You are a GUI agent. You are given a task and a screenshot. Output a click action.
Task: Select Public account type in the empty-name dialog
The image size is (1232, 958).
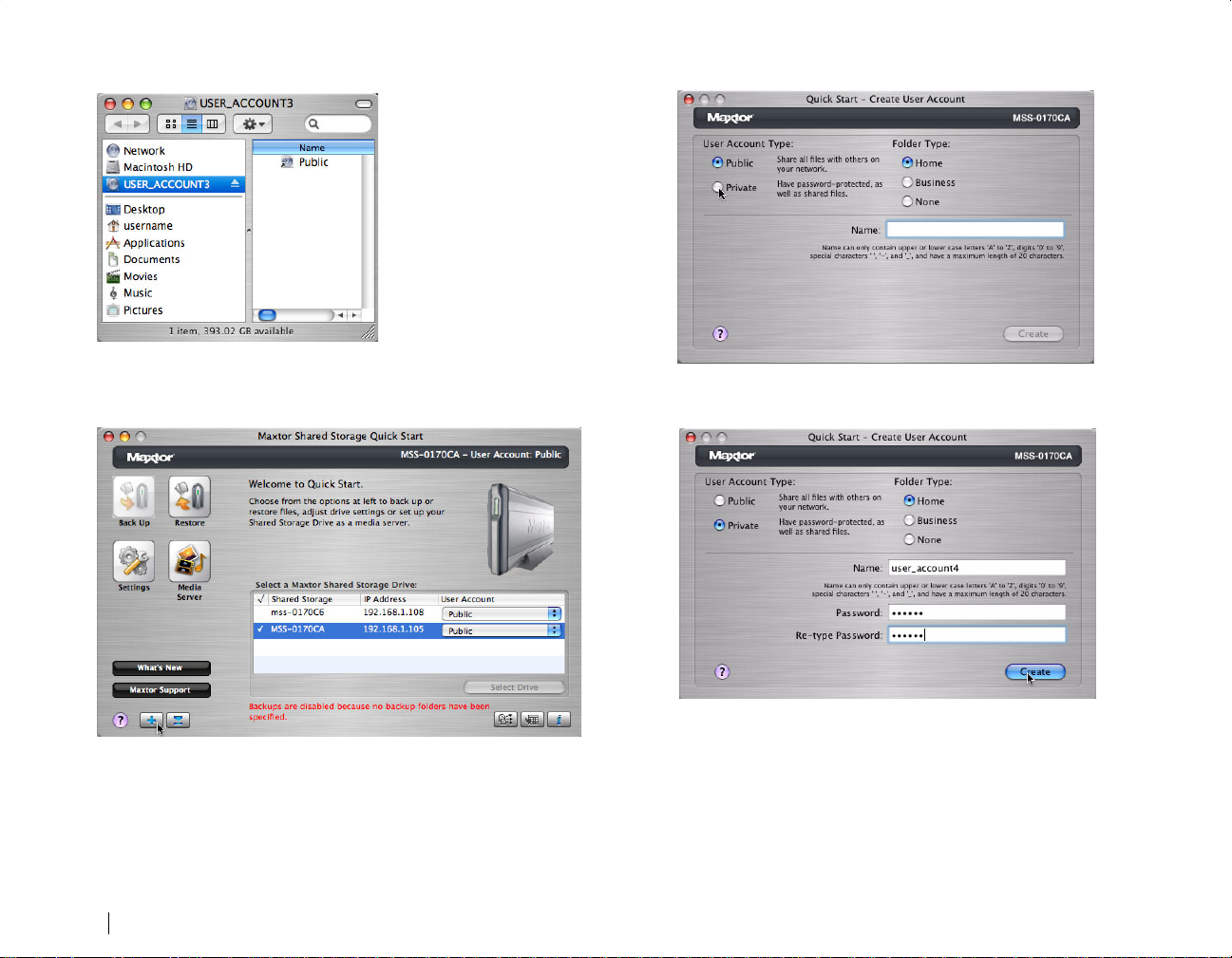717,162
